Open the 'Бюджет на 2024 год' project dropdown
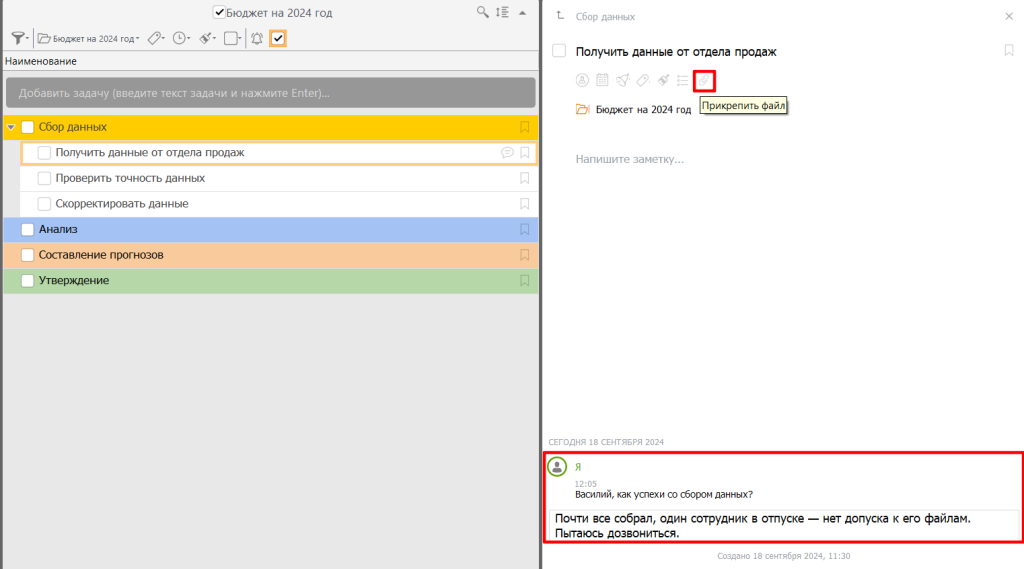Image resolution: width=1024 pixels, height=569 pixels. (x=88, y=38)
